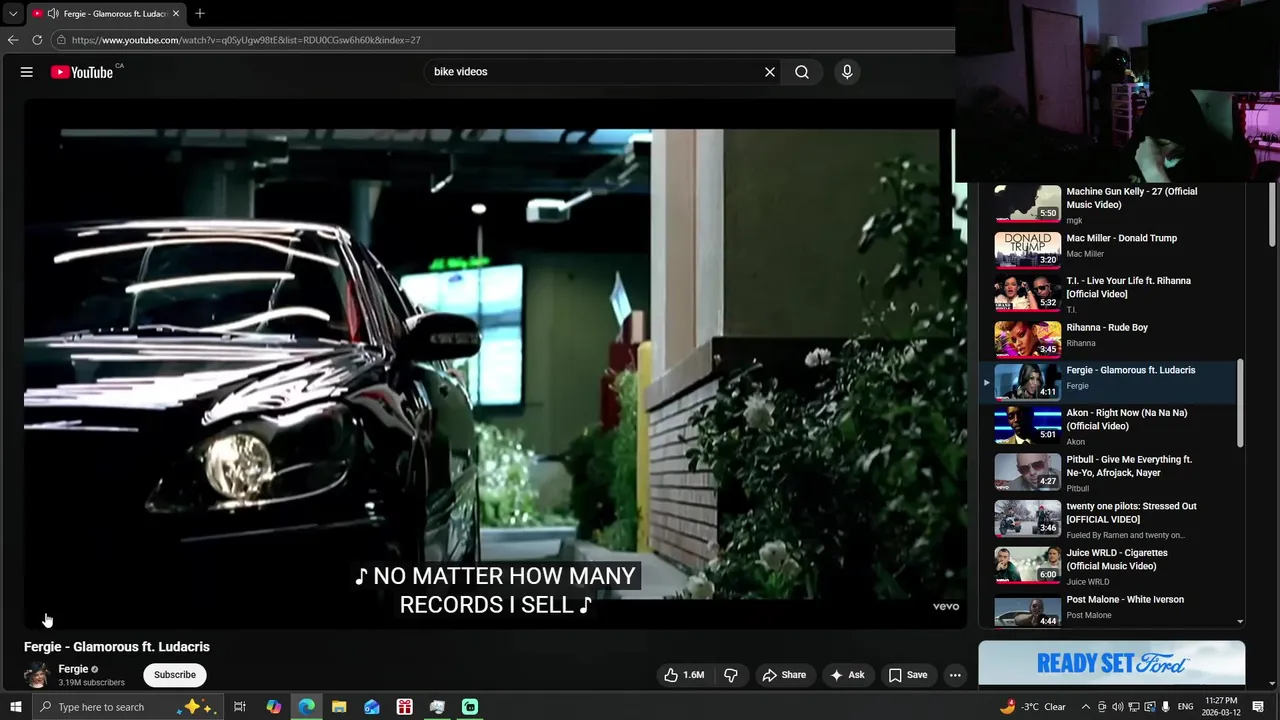Play Akon - Right Now (Na Na Na)

(x=1110, y=427)
